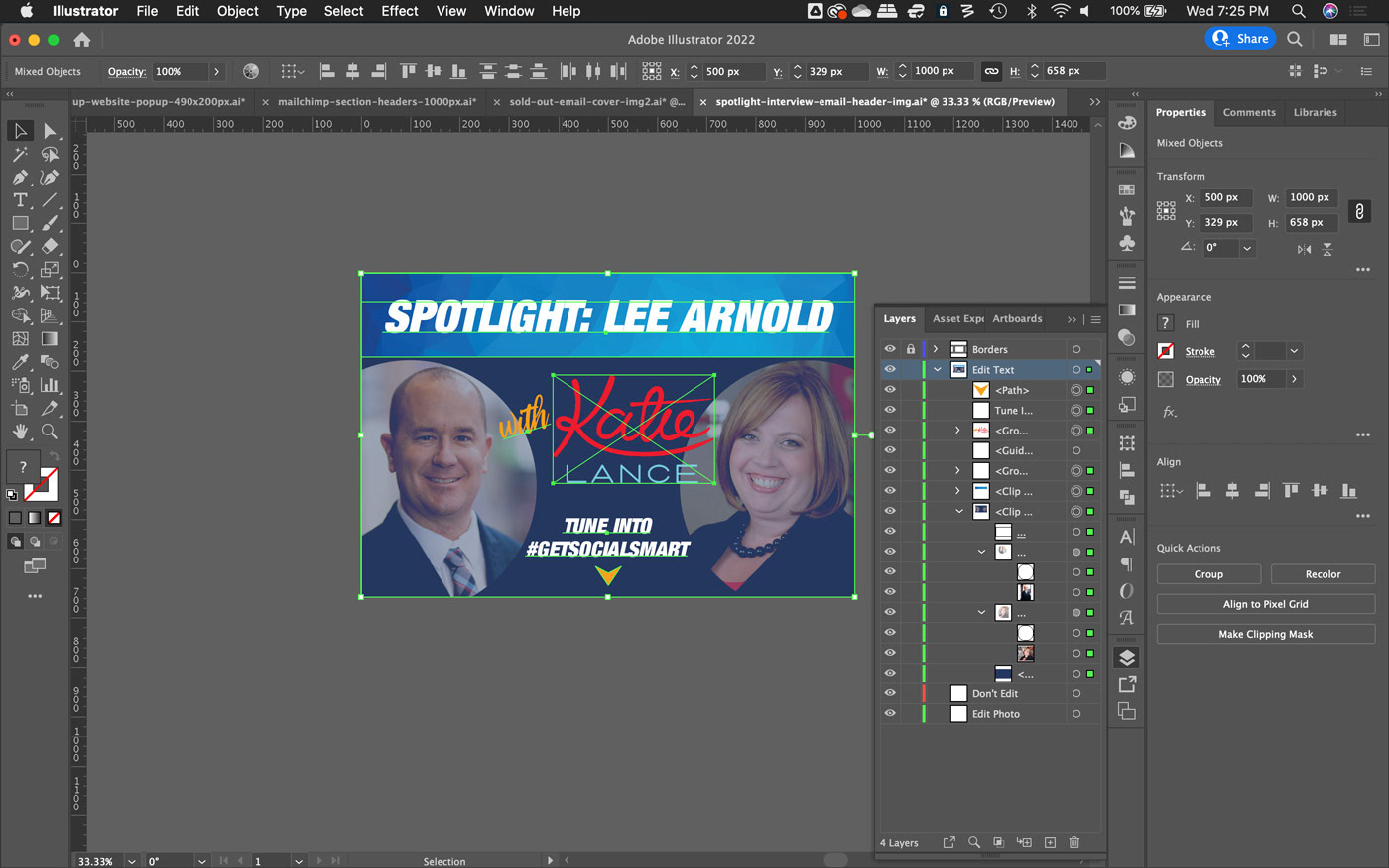Select the Rotate tool

pos(20,269)
